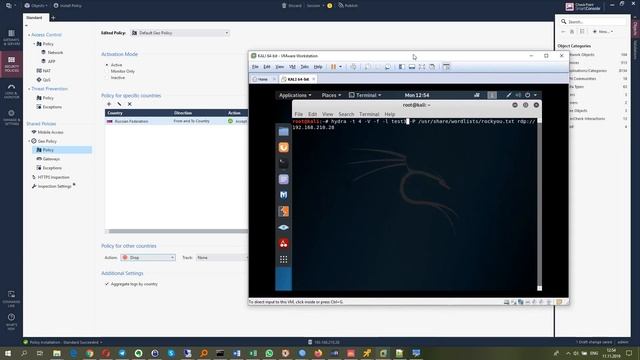Screen dimensions: 640x360
Task: Open Kali Places dropdown menu
Action: [x=331, y=95]
